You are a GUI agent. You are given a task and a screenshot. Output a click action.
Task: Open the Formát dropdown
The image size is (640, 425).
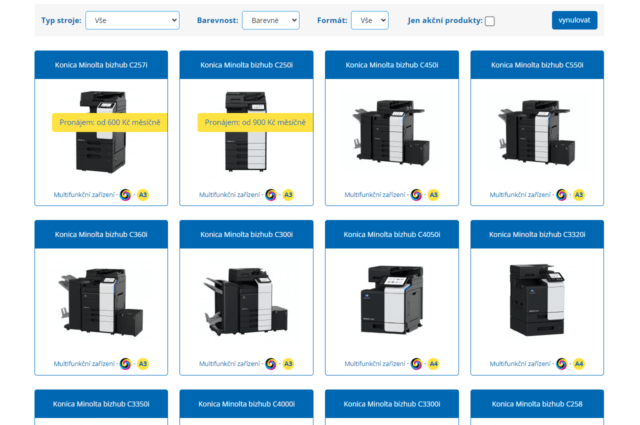pos(370,20)
